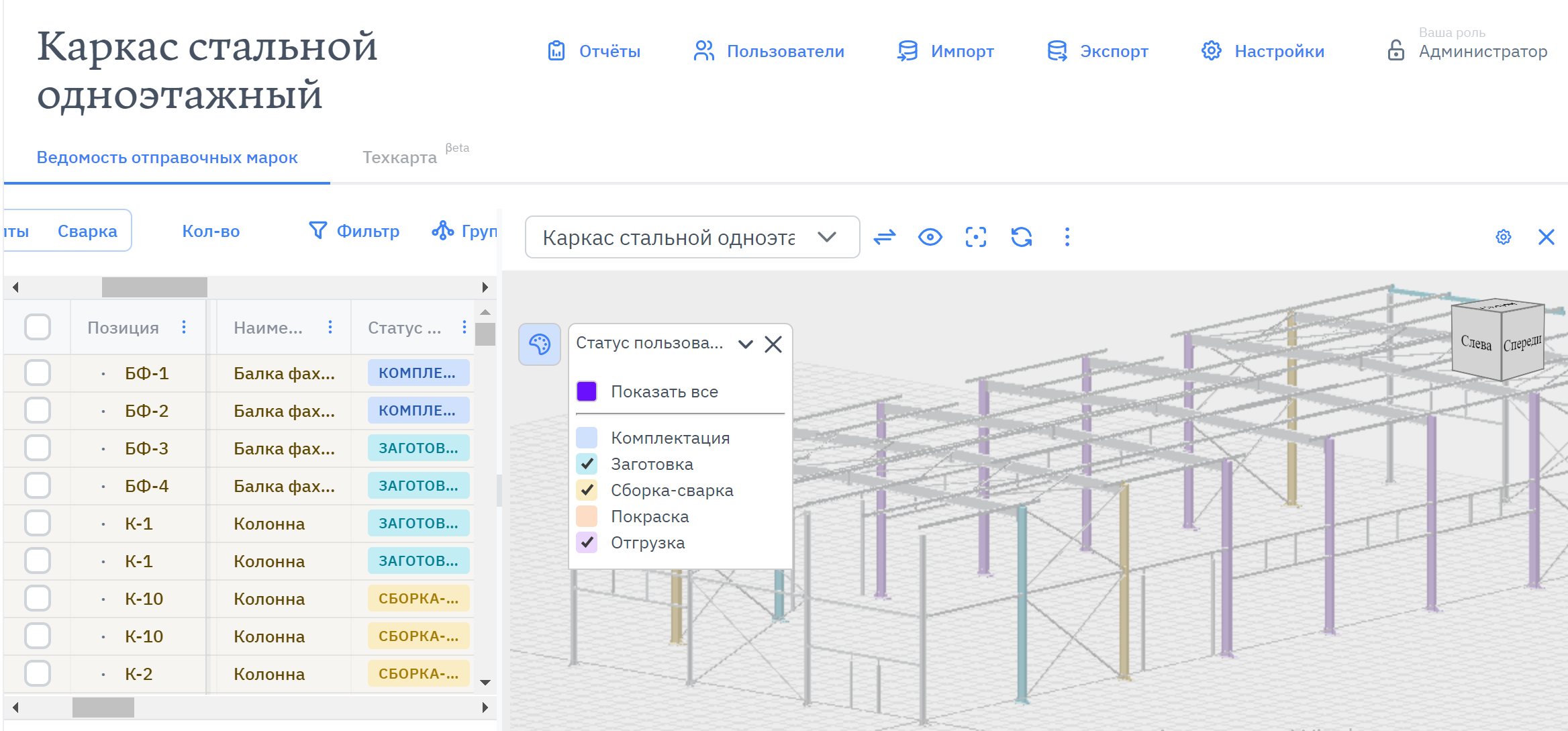Click the Спереди face of view cube
The image size is (1568, 731).
coord(1522,344)
